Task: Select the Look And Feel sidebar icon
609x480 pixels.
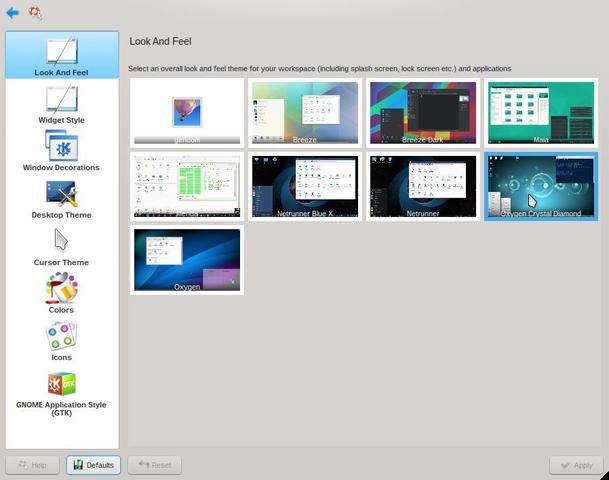Action: click(x=62, y=55)
